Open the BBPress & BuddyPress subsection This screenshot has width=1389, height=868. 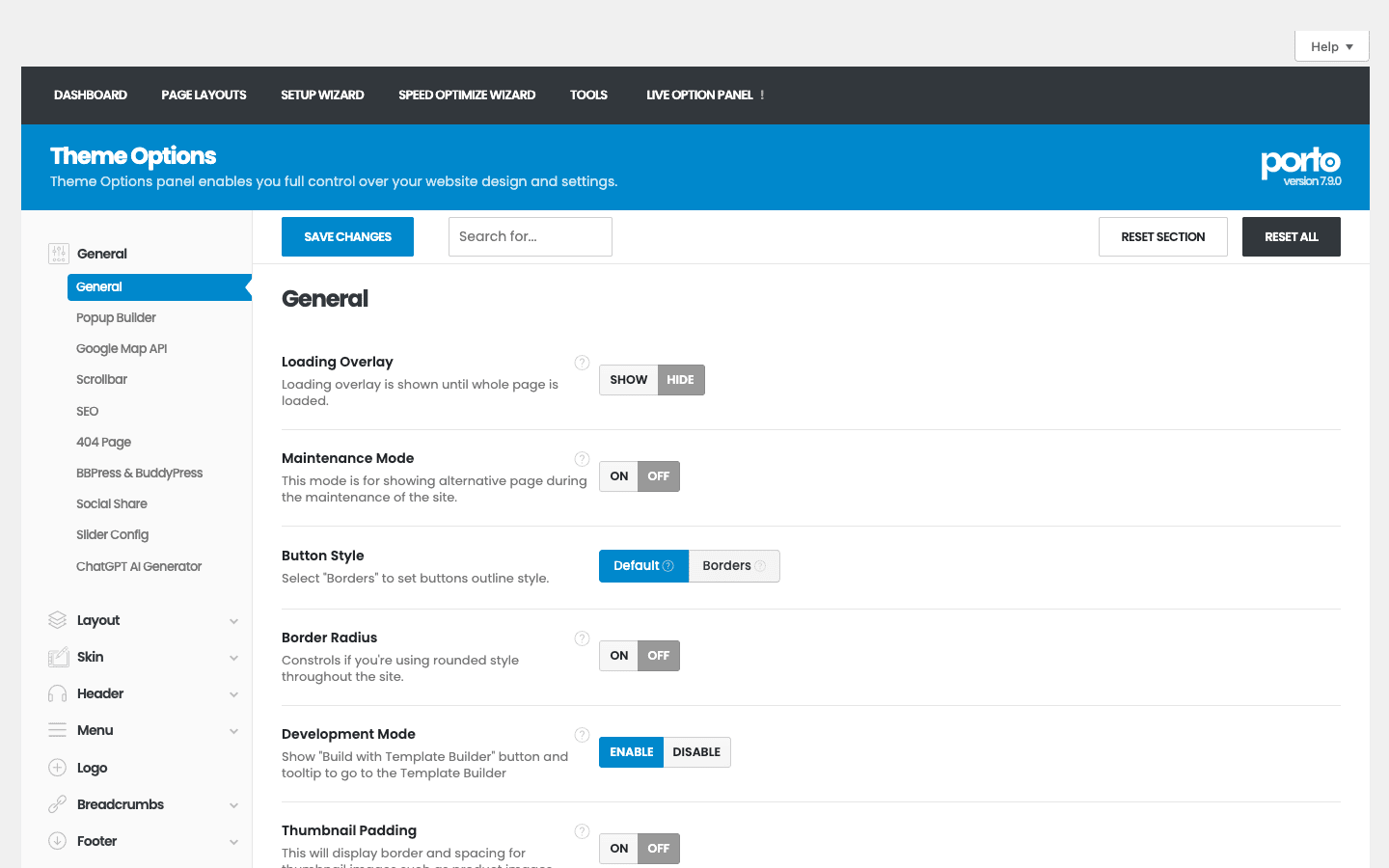tap(139, 473)
